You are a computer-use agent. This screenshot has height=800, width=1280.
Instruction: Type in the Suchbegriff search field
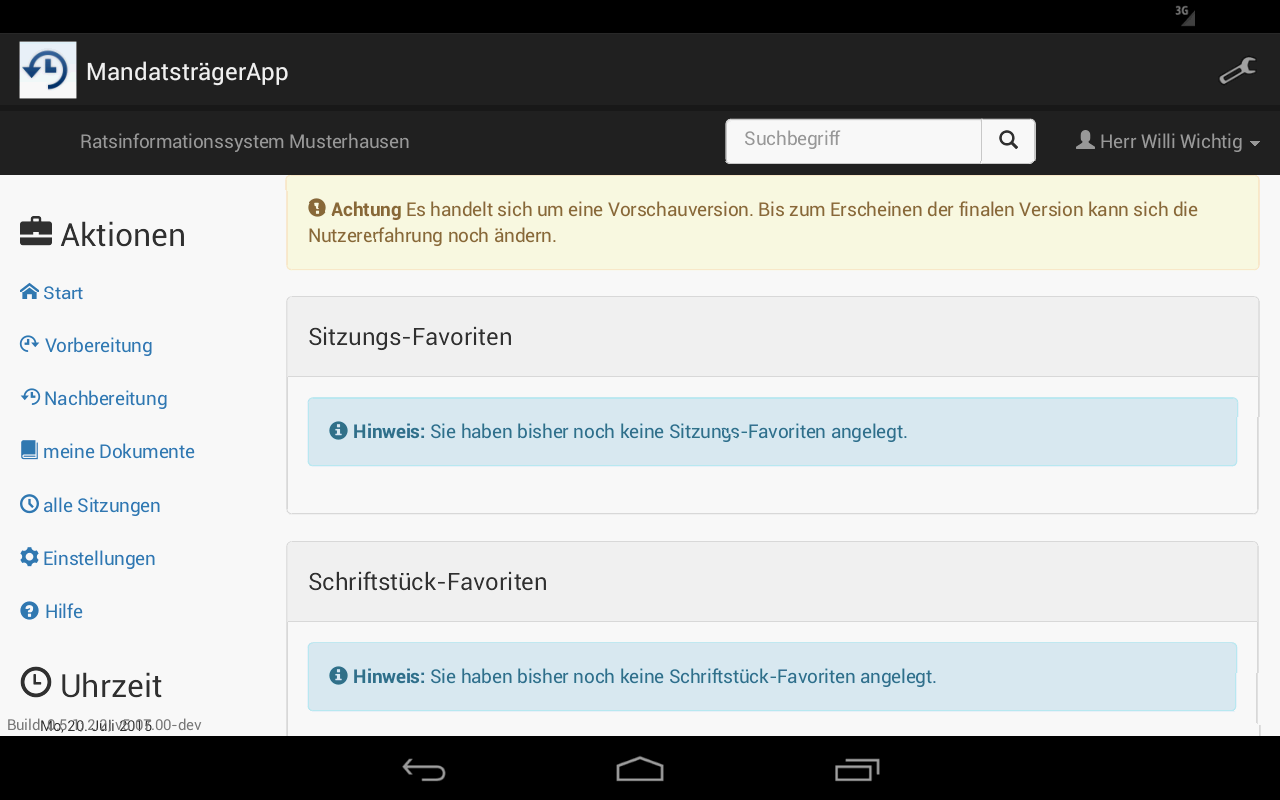click(853, 141)
